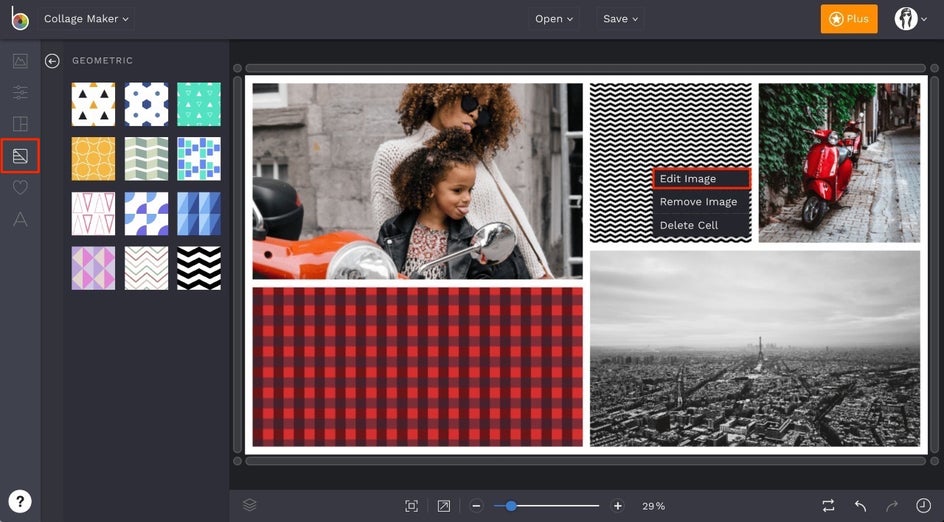Select Delete Cell in context menu
This screenshot has width=944, height=522.
click(689, 225)
